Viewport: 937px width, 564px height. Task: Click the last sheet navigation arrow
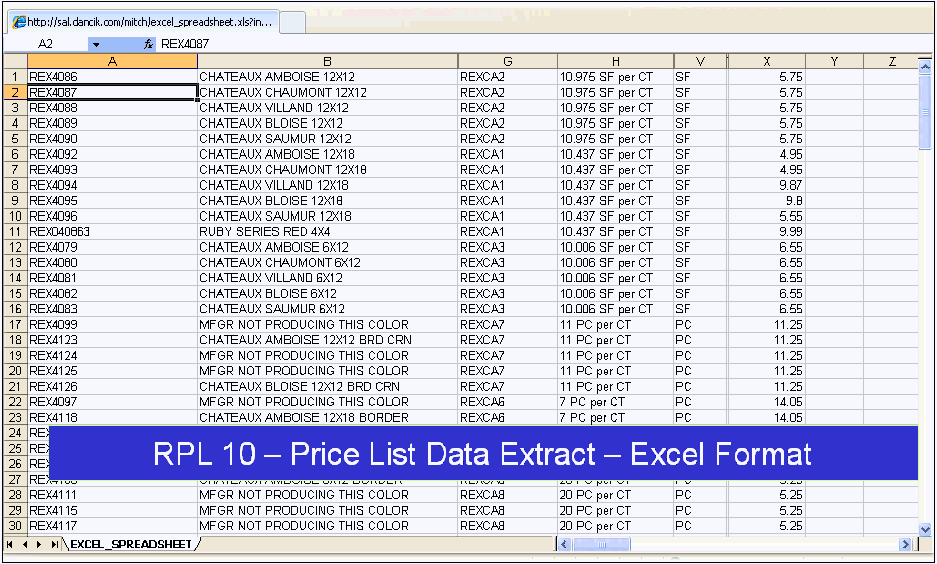tap(54, 544)
